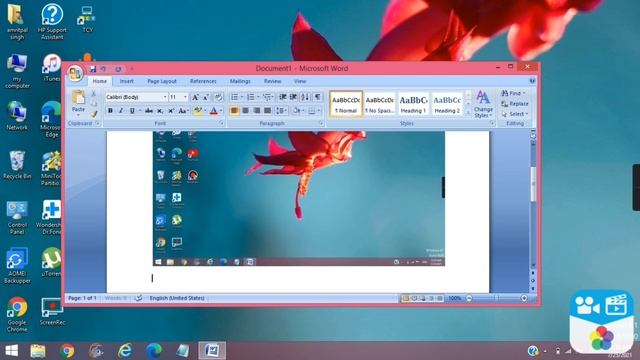The image size is (640, 360).
Task: Click the Replace button
Action: click(515, 104)
